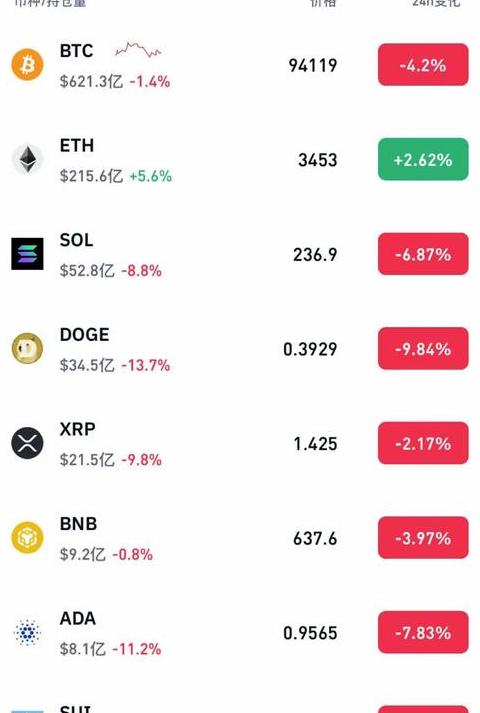Screen dimensions: 480x713
Task: Click the ADA -7.83% change badge
Action: tap(423, 632)
